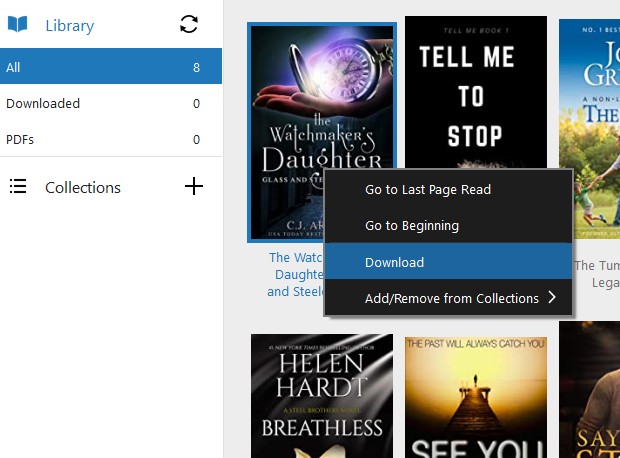This screenshot has height=458, width=620.
Task: Click the All count 8
Action: (x=197, y=68)
